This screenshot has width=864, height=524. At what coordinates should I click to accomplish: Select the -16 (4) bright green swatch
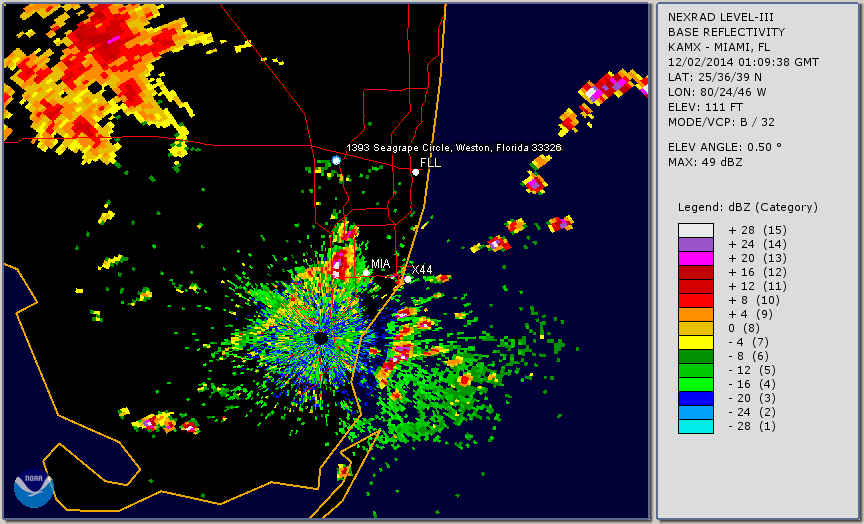696,385
